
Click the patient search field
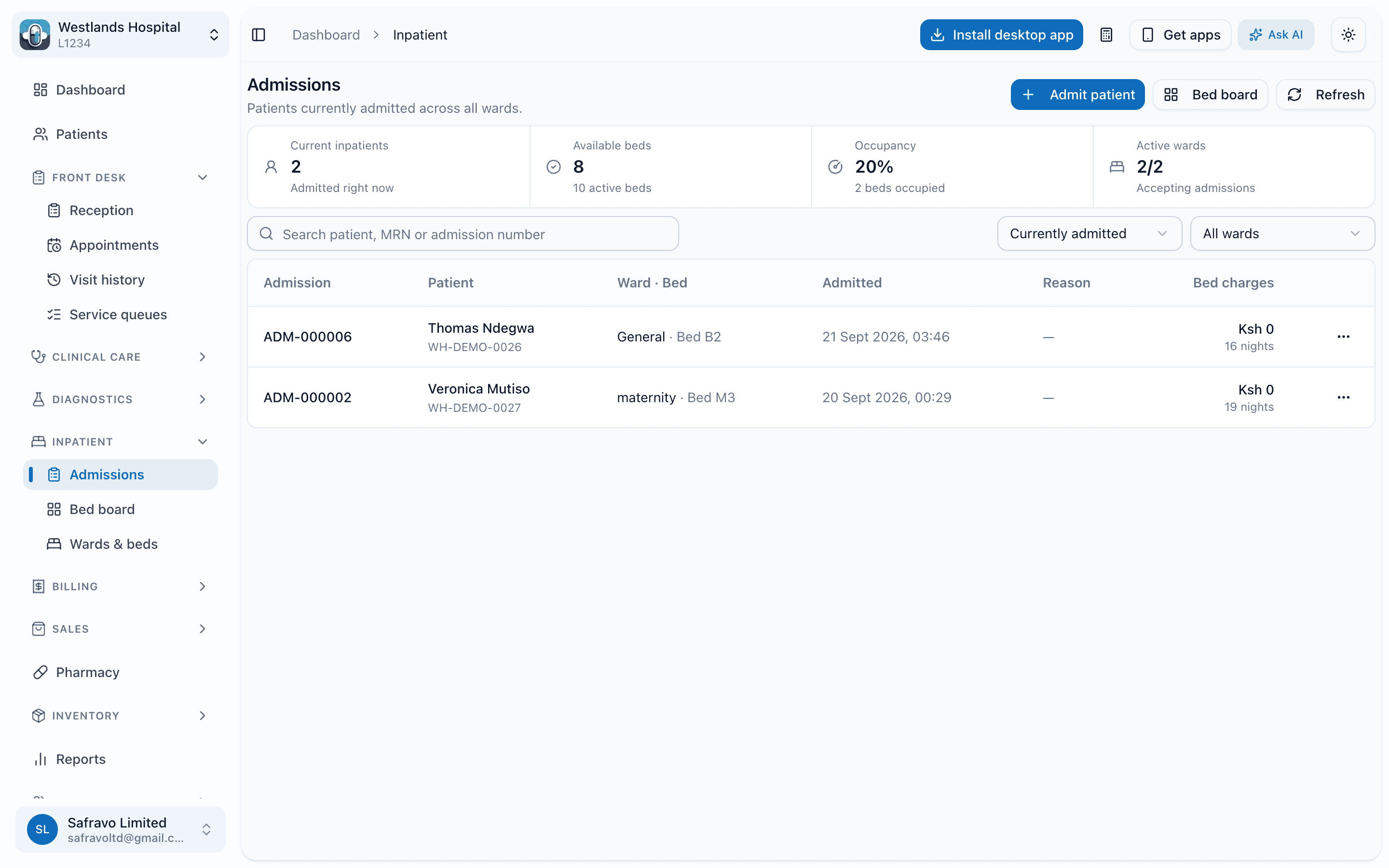pos(463,234)
